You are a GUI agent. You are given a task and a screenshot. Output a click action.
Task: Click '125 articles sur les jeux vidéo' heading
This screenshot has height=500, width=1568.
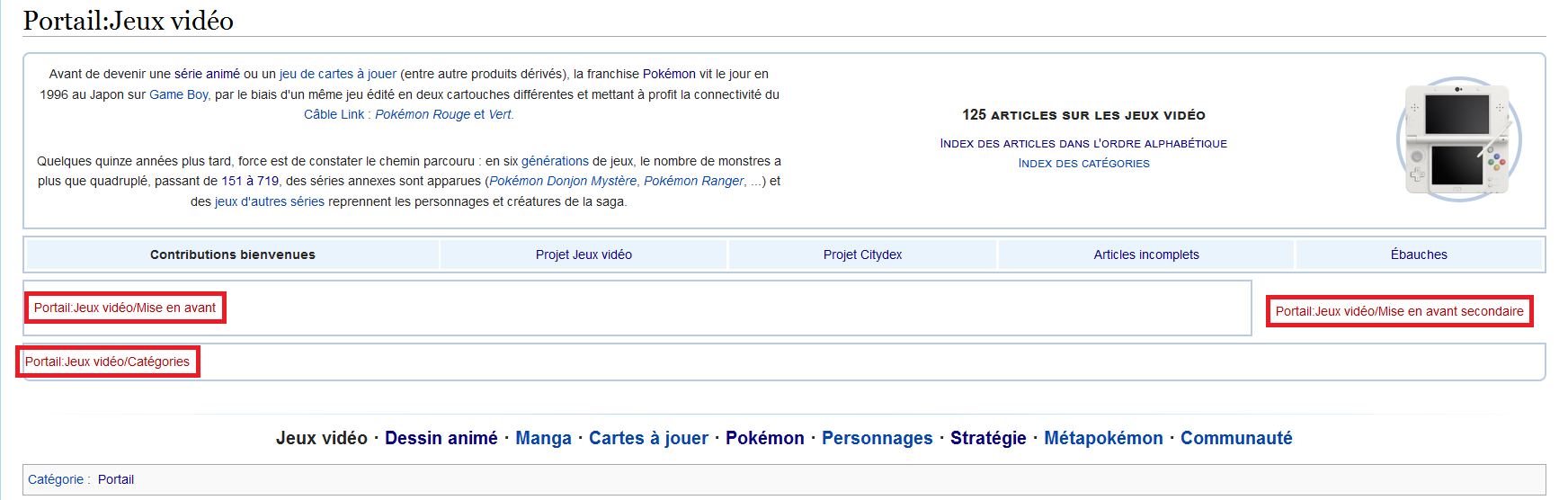1083,115
